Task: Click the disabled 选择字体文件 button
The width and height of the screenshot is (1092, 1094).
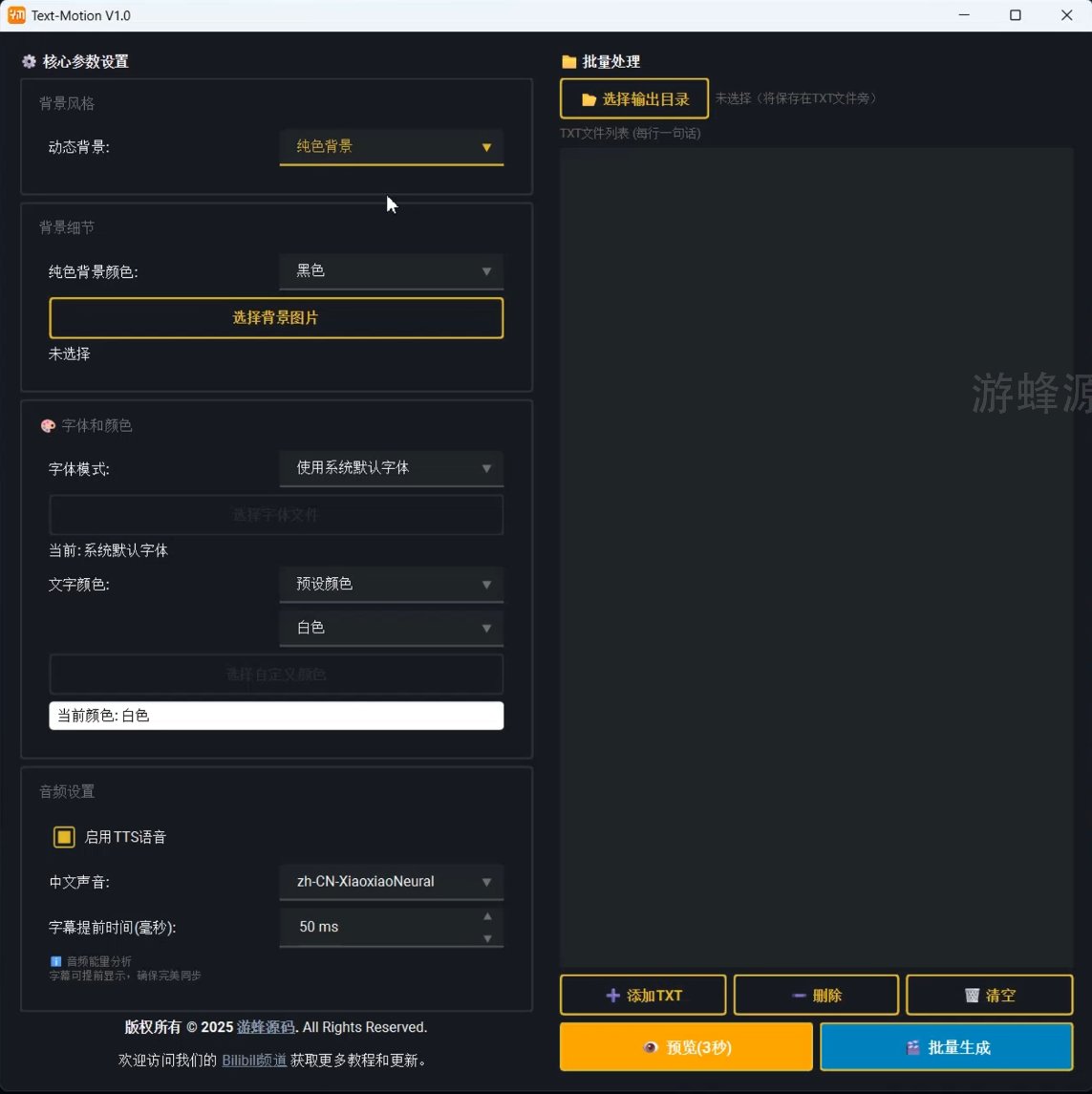Action: 276,515
